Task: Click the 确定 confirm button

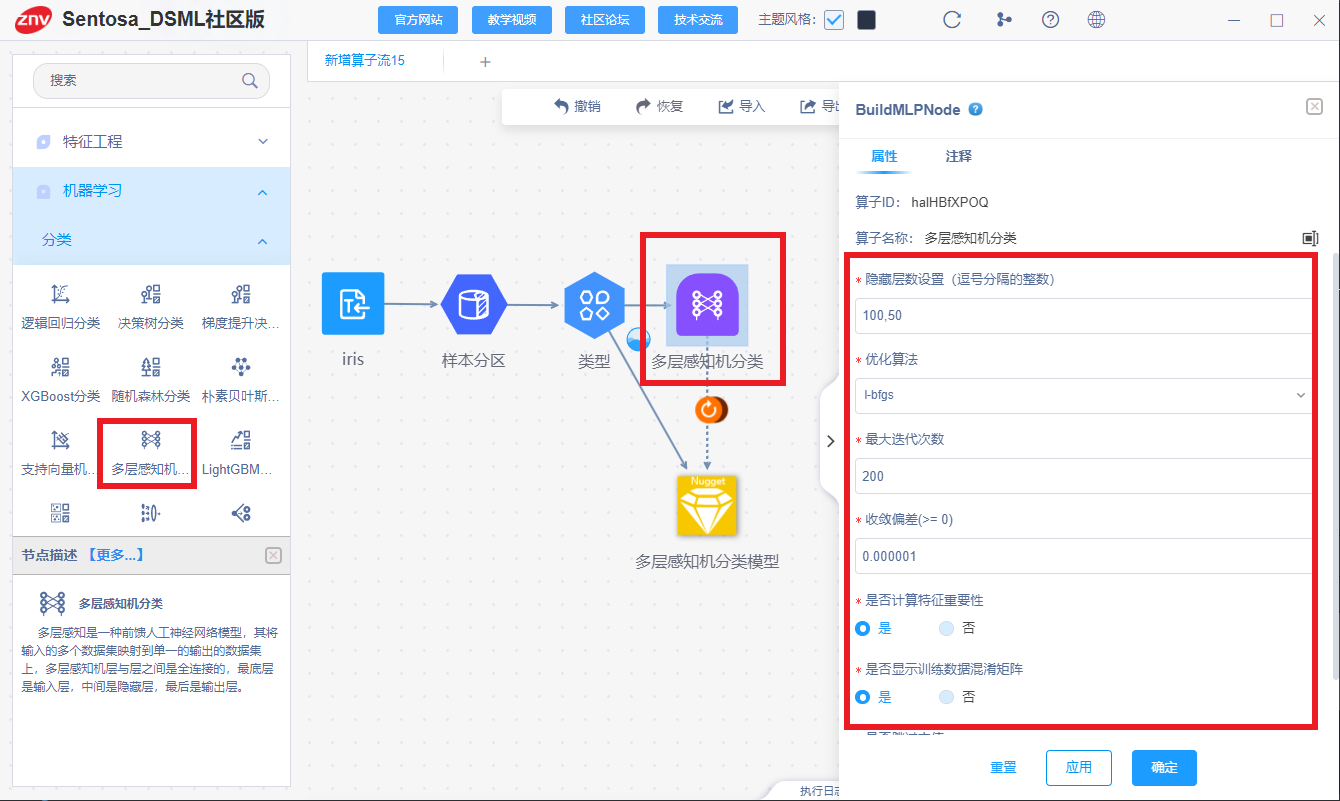Action: coord(1164,768)
